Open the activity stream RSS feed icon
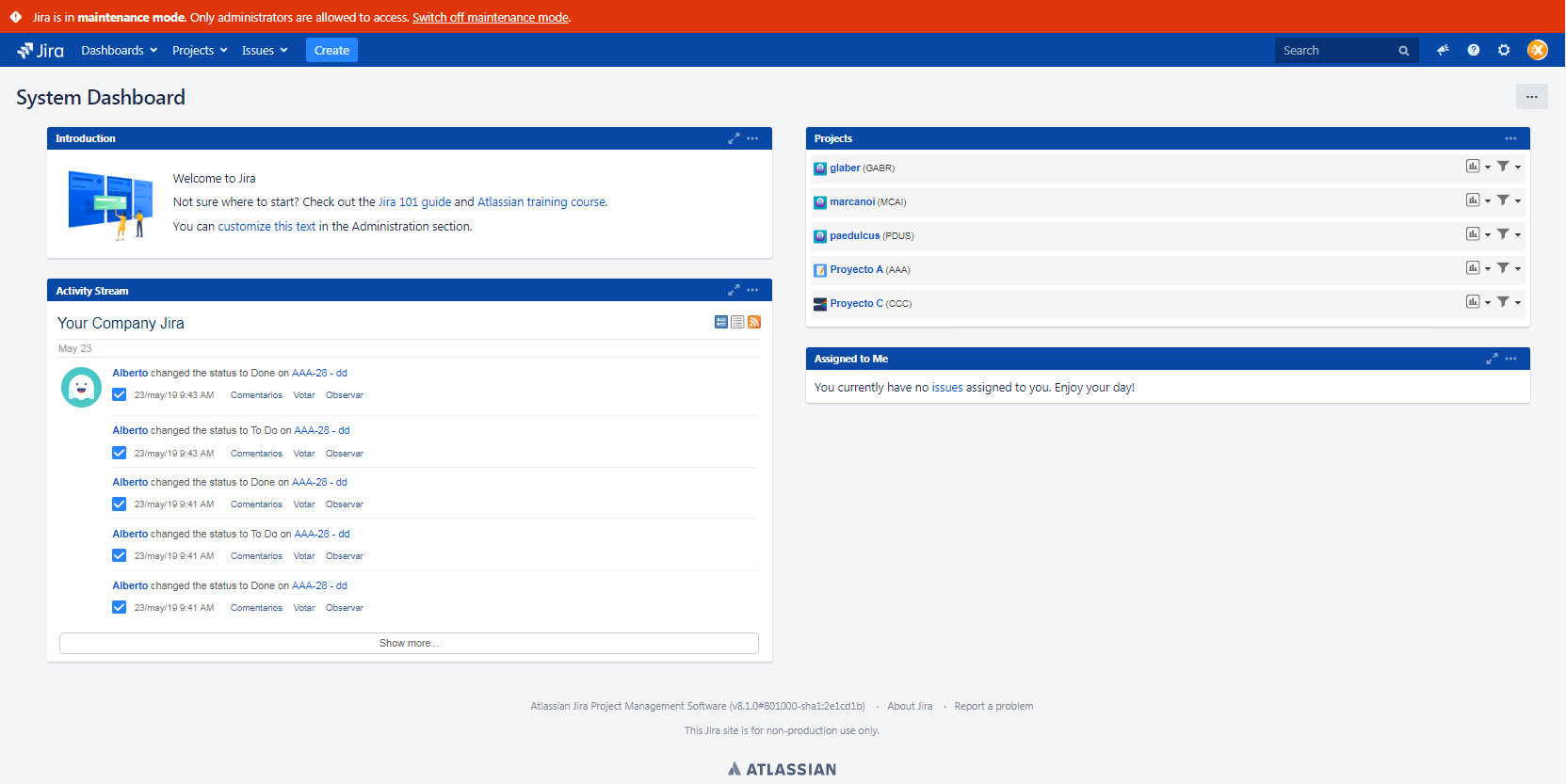Image resolution: width=1566 pixels, height=784 pixels. click(754, 322)
